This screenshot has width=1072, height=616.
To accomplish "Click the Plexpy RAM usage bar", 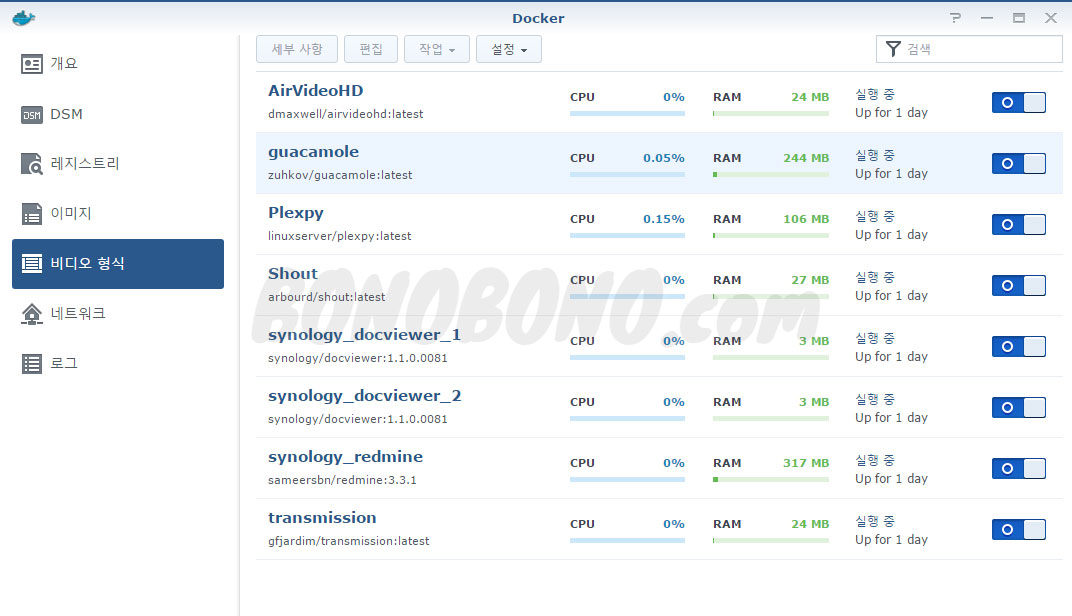I will 770,235.
